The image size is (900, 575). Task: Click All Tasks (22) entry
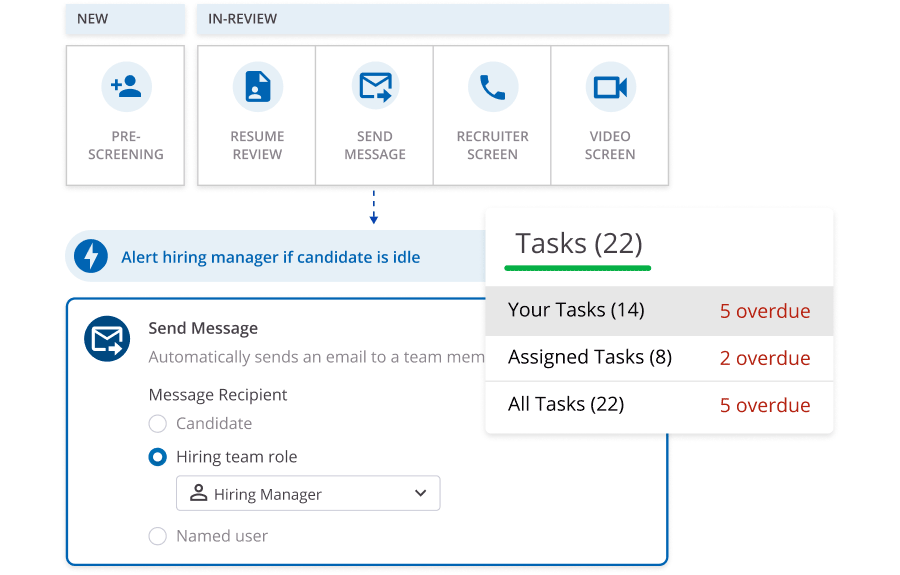[566, 404]
